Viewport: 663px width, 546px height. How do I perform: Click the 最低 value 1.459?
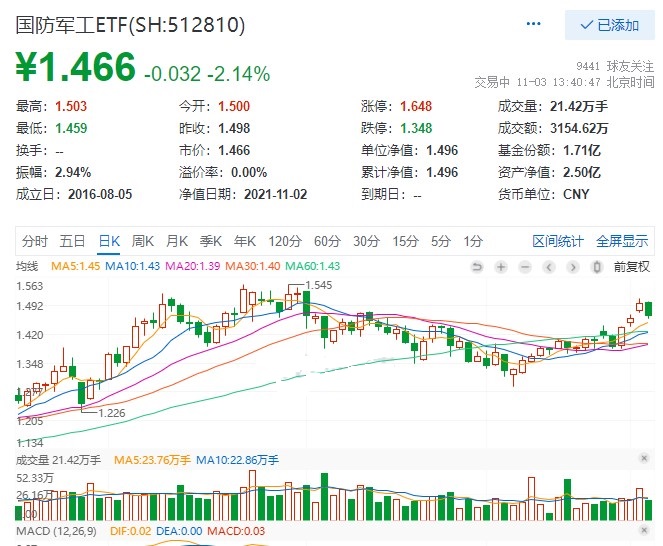(71, 128)
